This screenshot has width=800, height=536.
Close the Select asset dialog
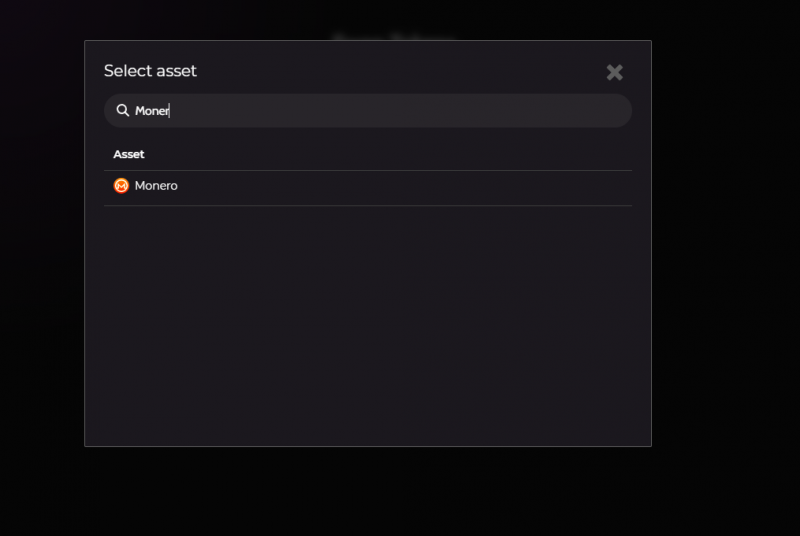614,72
